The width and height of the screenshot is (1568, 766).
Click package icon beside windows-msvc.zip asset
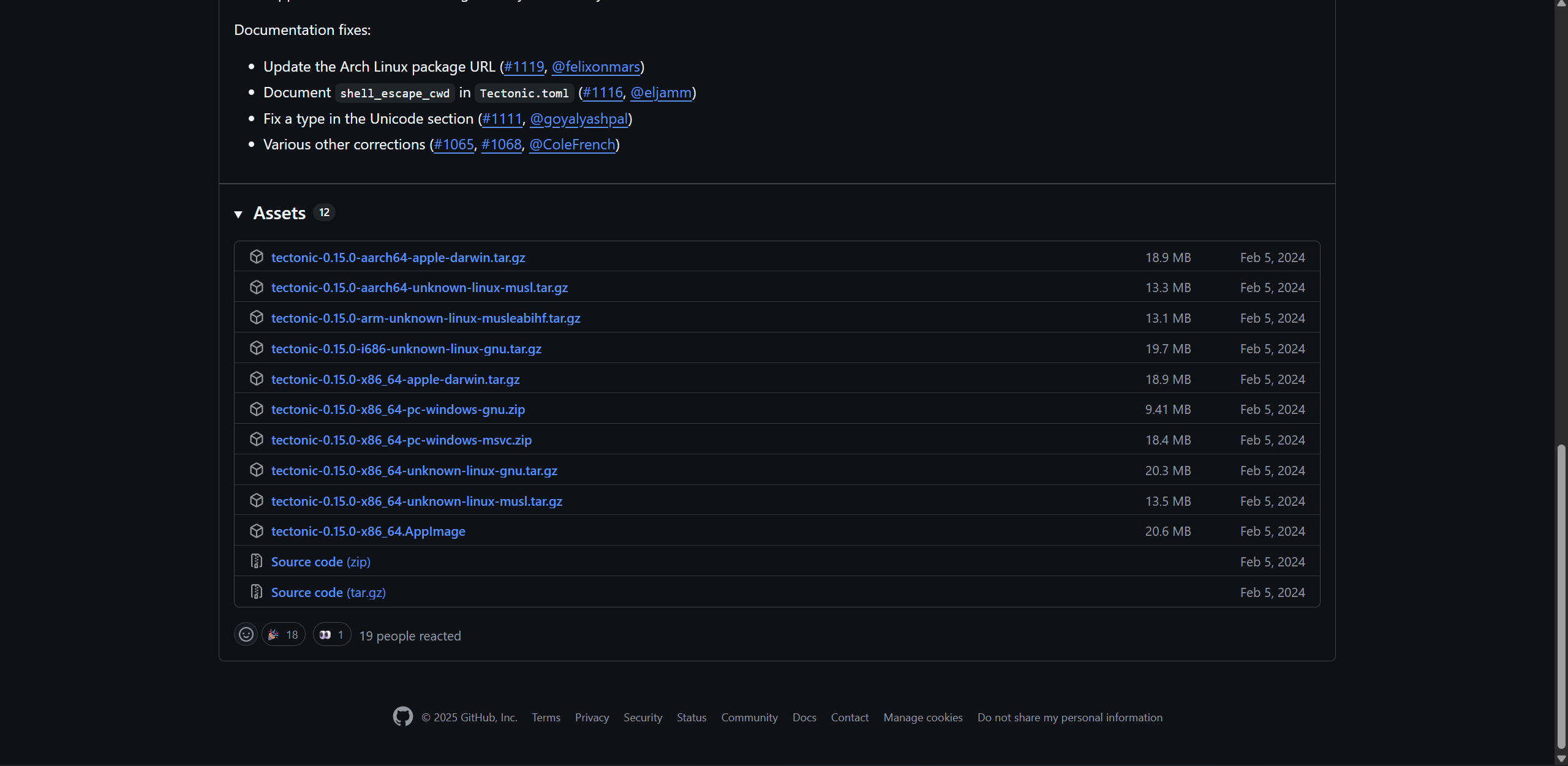click(257, 439)
